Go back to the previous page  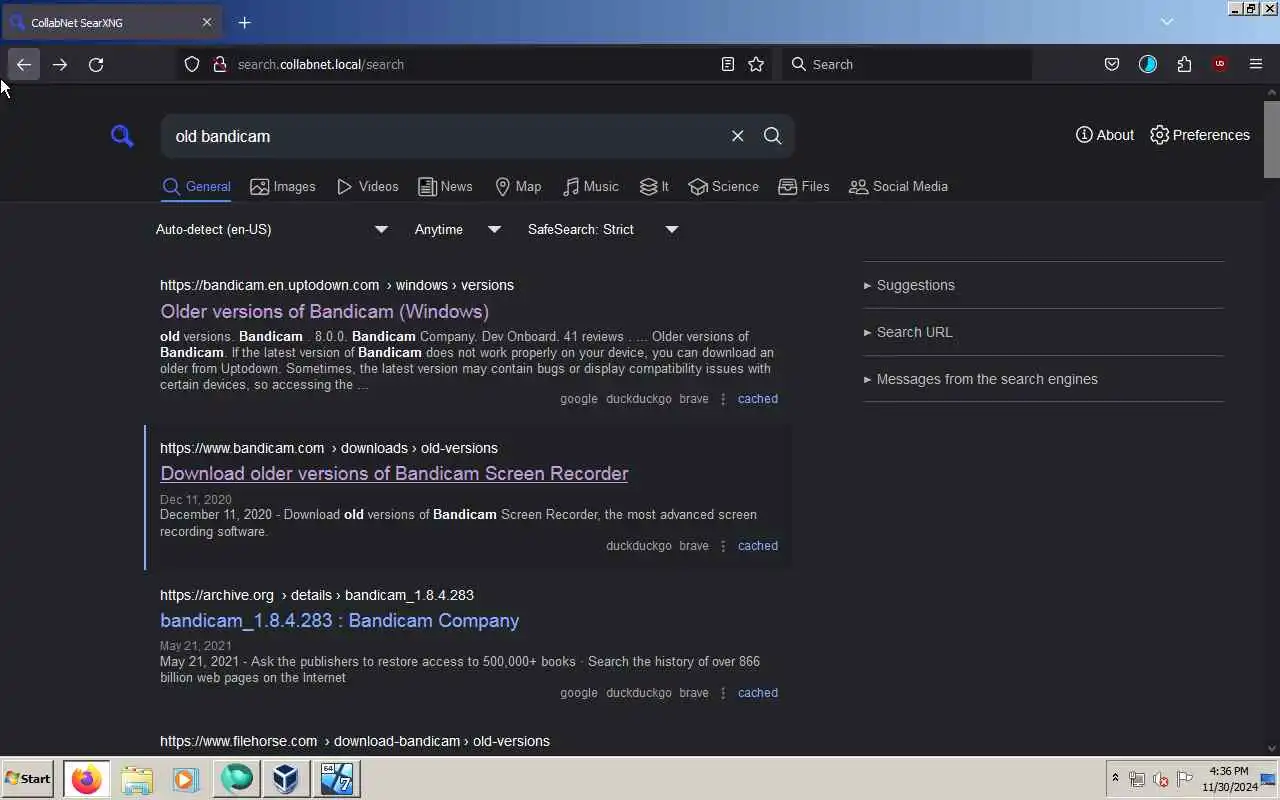pyautogui.click(x=24, y=64)
